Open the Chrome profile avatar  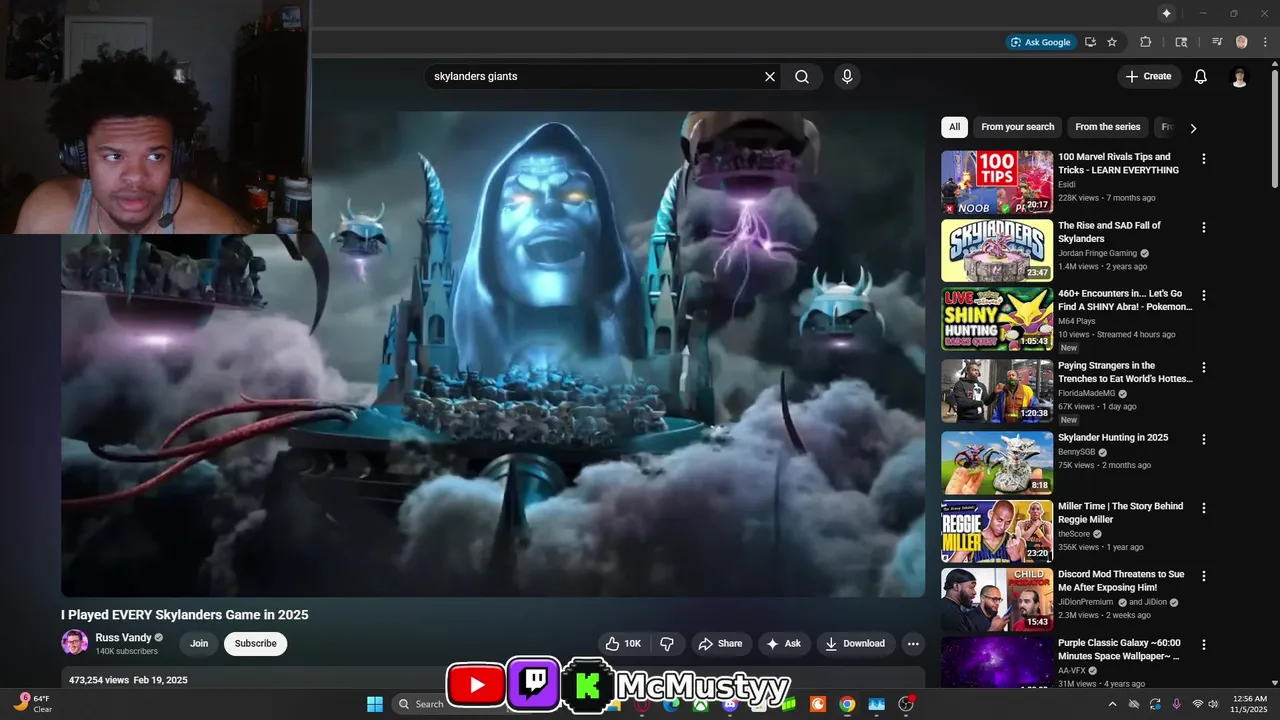coord(1241,42)
